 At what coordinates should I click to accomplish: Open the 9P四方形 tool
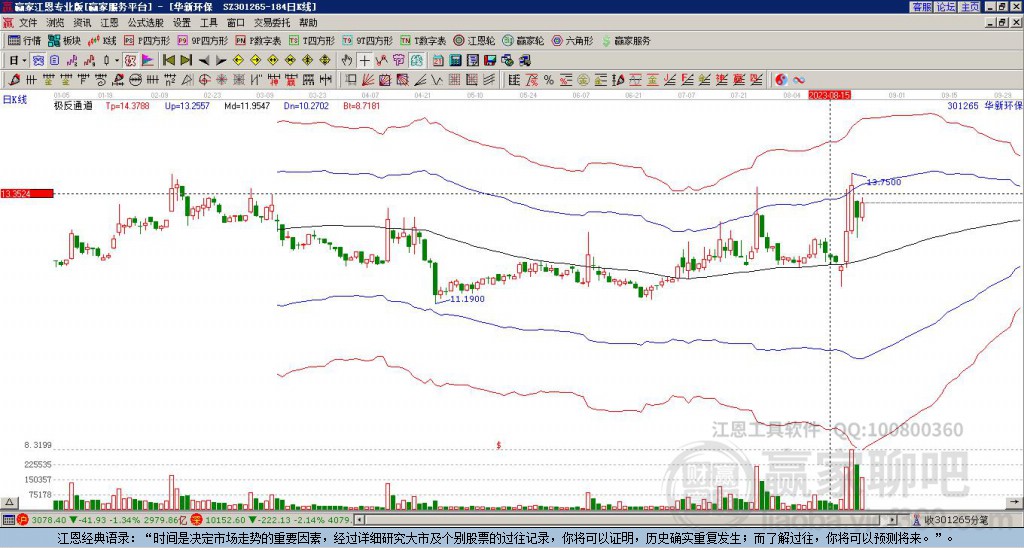203,40
